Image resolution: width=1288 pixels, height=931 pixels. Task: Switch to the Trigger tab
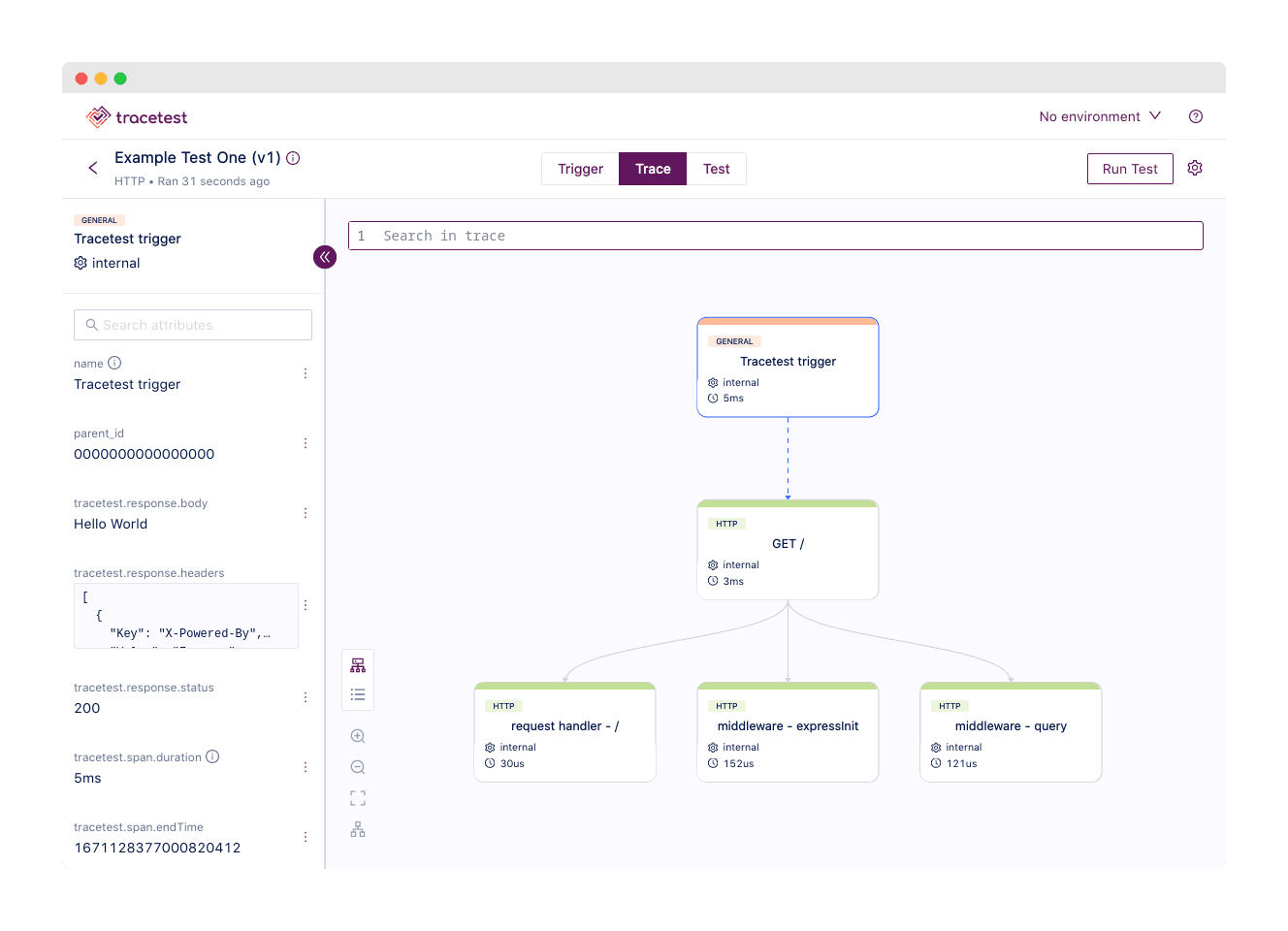[580, 169]
